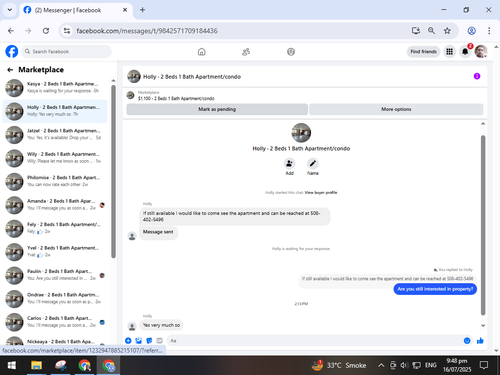Click the conversation list scrollbar
Screen dimensions: 500x375
(x=113, y=171)
